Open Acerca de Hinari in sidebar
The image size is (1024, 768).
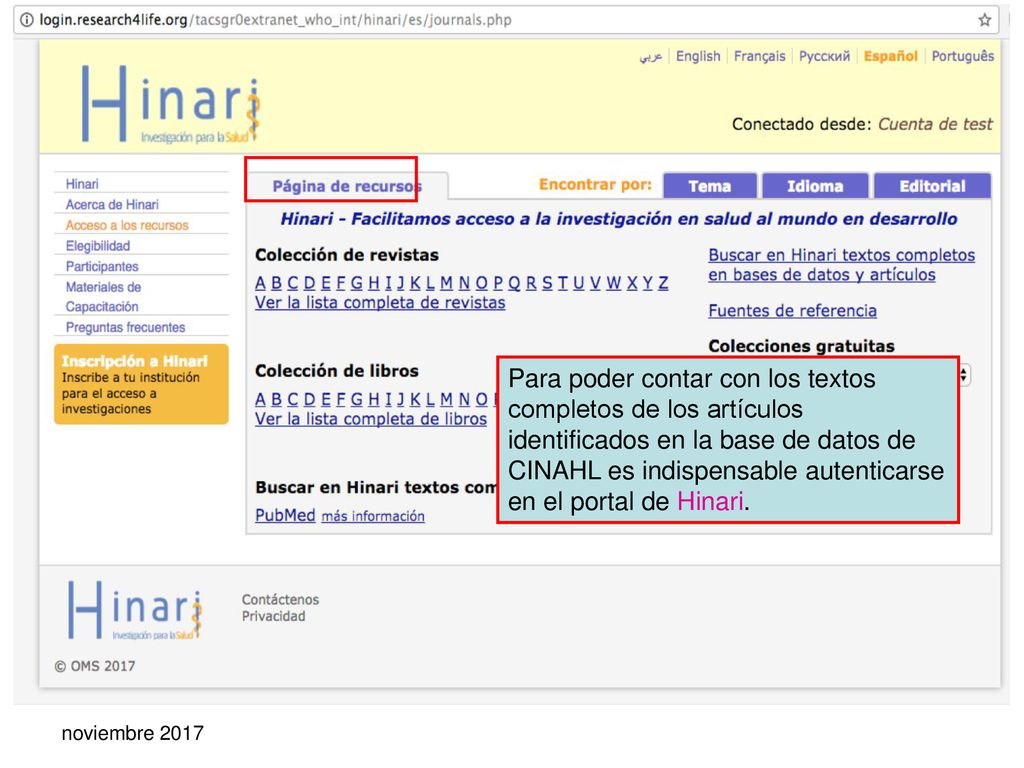(112, 204)
